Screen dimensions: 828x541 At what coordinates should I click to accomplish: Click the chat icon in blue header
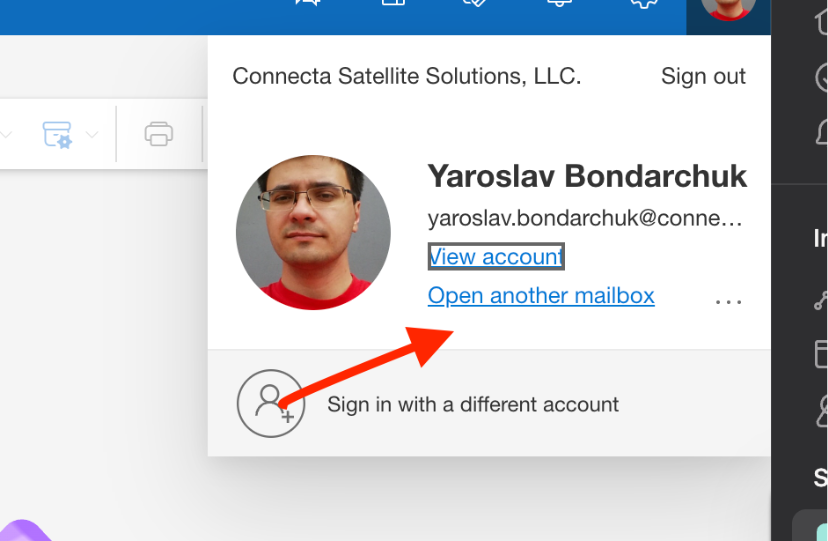309,5
